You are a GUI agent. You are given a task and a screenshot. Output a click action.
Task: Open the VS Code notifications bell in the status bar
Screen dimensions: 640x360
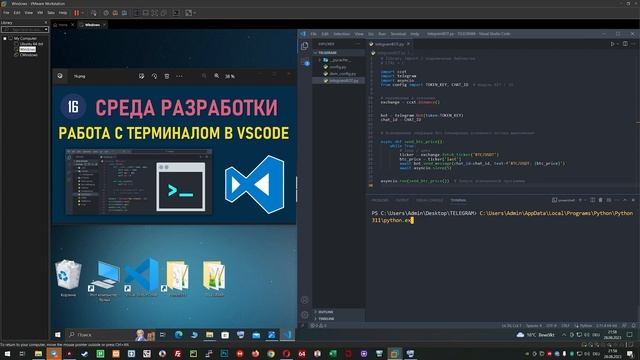(633, 326)
